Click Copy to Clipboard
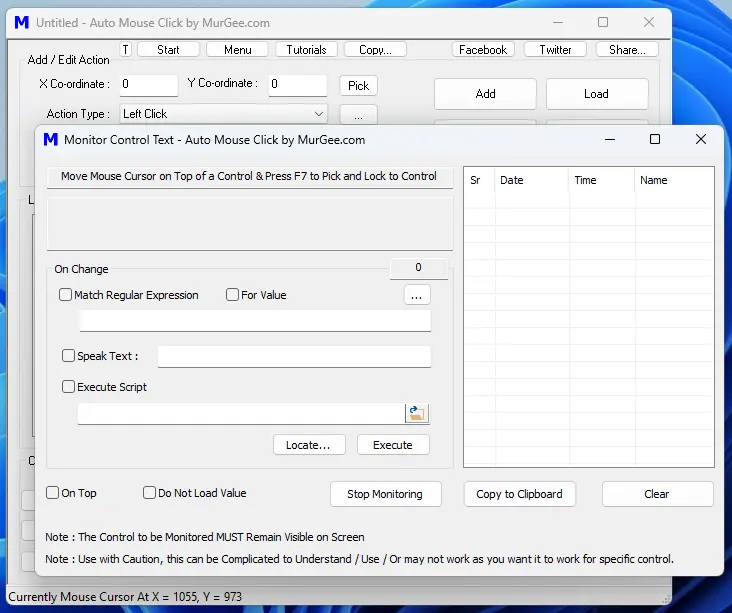This screenshot has height=613, width=732. (x=520, y=494)
